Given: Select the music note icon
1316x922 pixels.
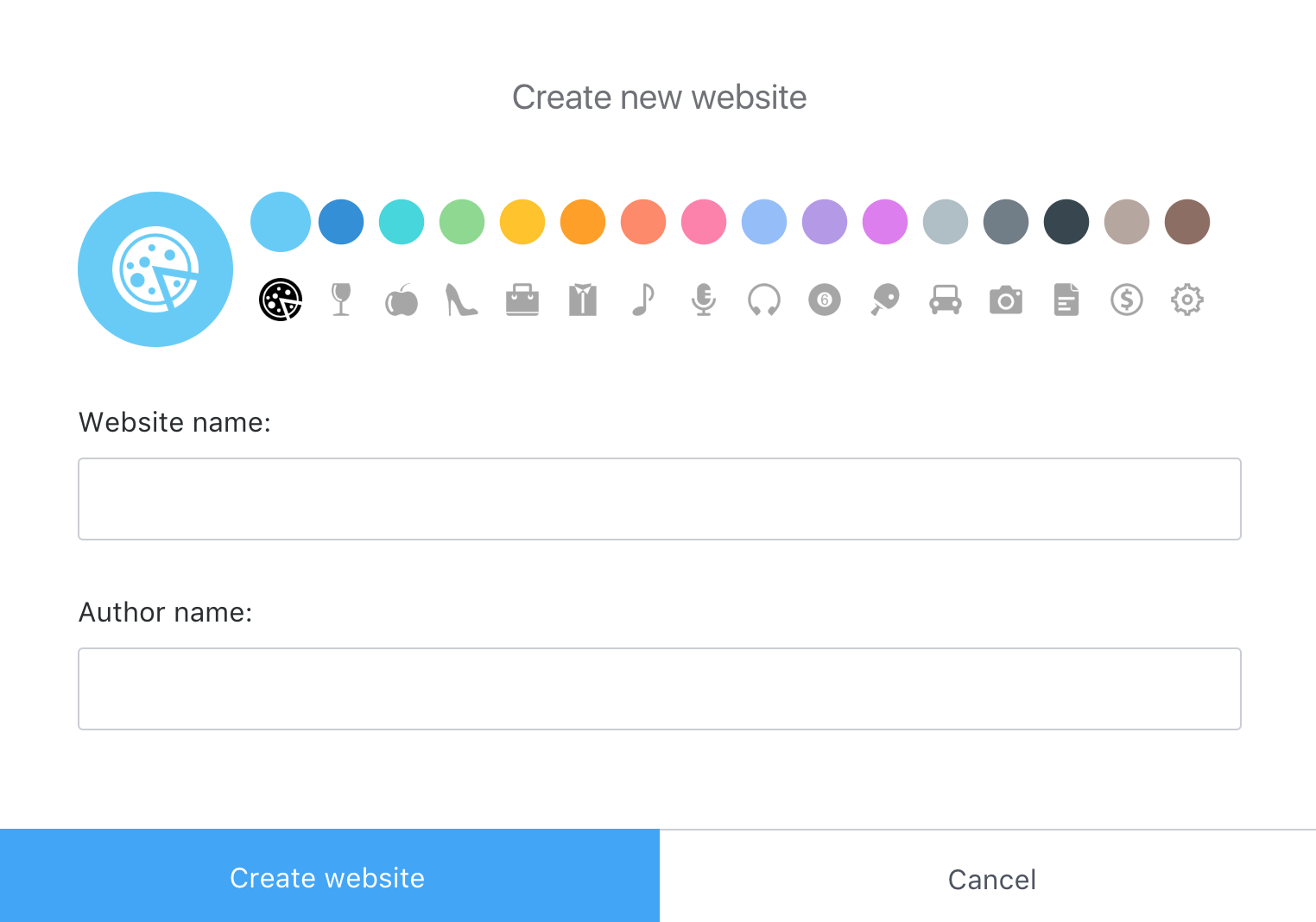Looking at the screenshot, I should pyautogui.click(x=643, y=300).
